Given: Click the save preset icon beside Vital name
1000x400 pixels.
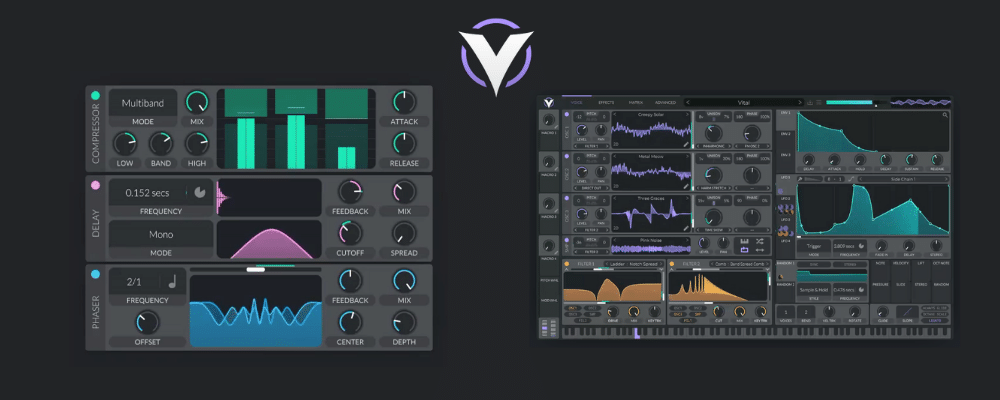Looking at the screenshot, I should (810, 102).
